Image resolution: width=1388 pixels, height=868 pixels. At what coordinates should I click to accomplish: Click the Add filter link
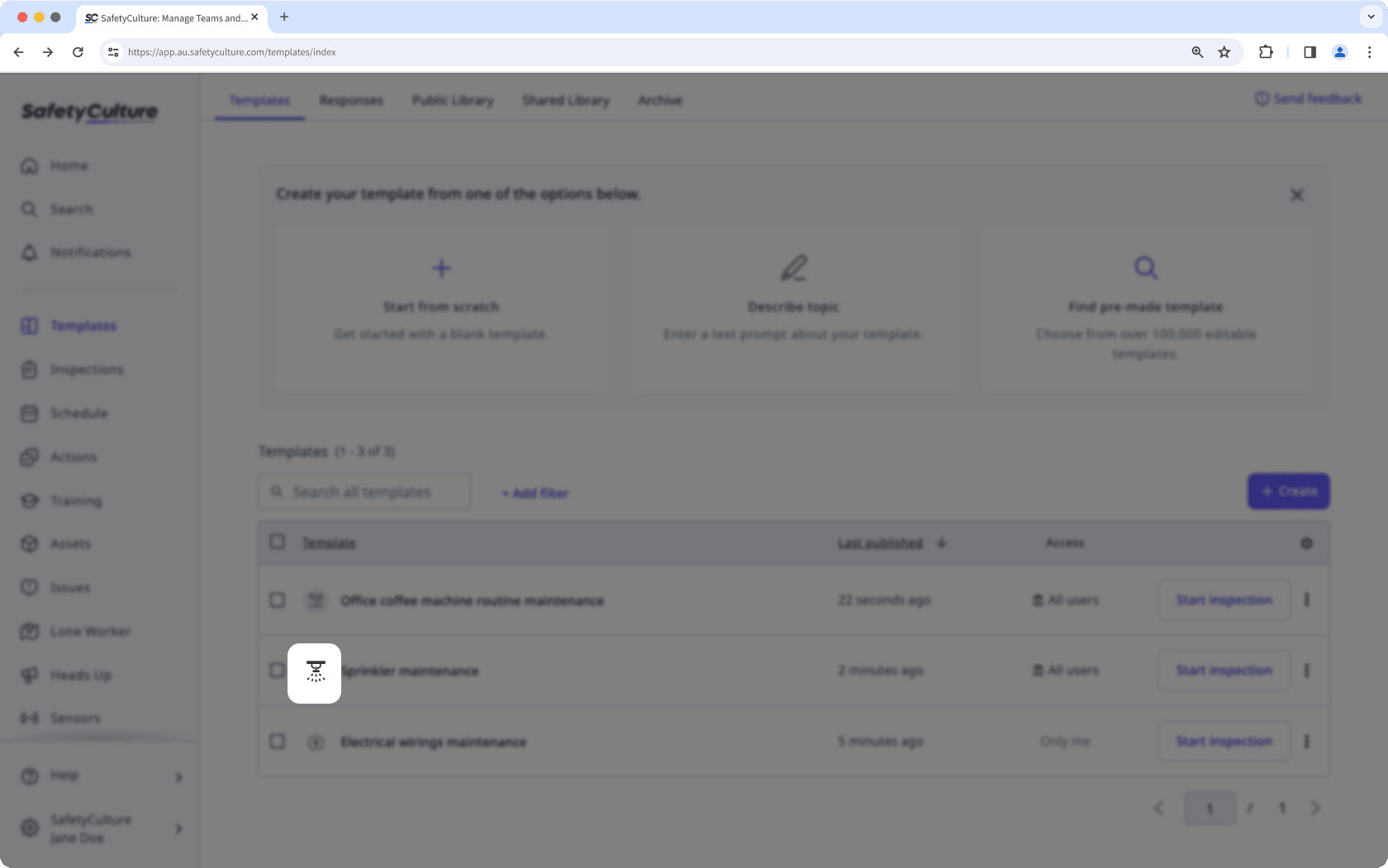tap(535, 493)
